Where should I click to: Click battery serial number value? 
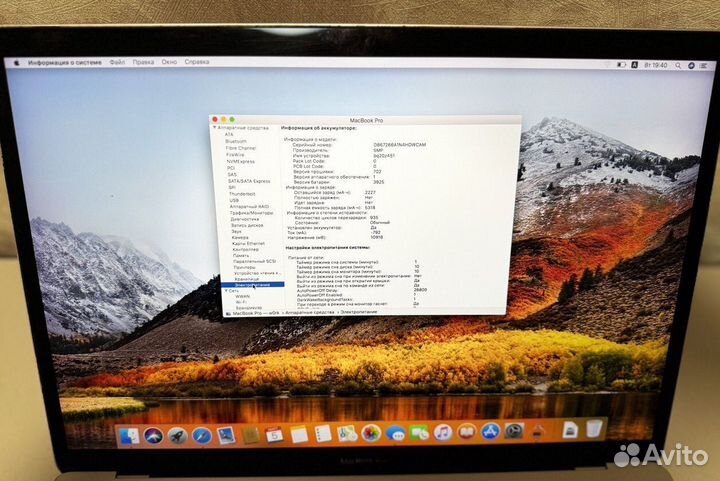(x=399, y=145)
